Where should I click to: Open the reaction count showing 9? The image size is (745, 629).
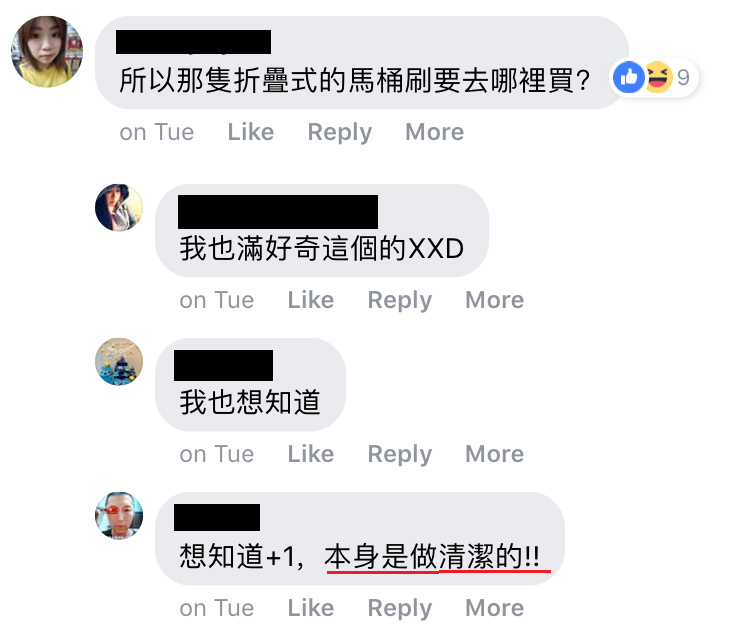tap(683, 77)
